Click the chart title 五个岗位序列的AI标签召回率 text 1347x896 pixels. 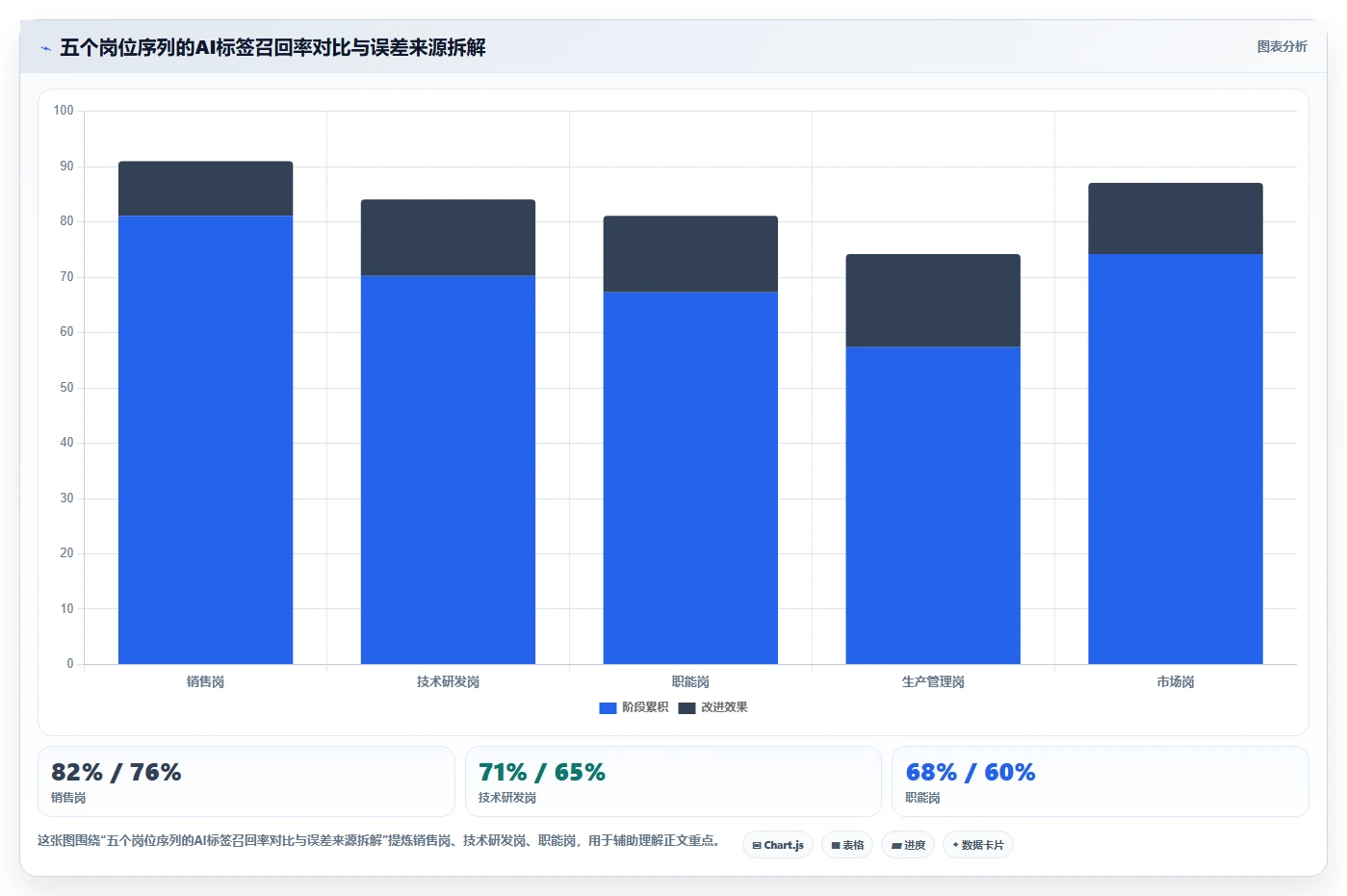click(272, 47)
